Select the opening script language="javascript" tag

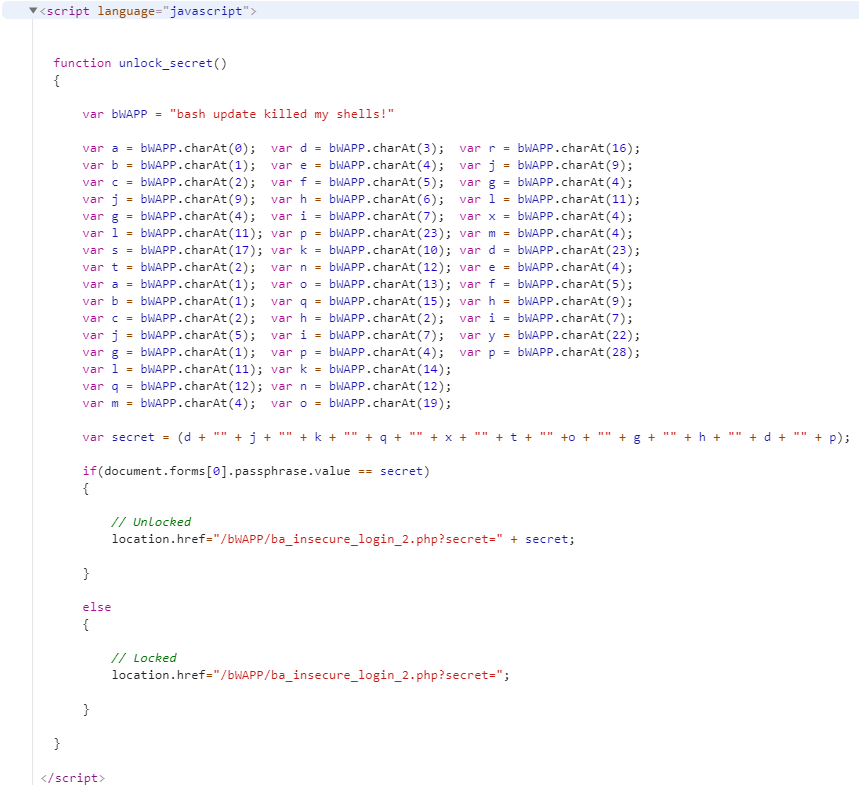(x=148, y=11)
